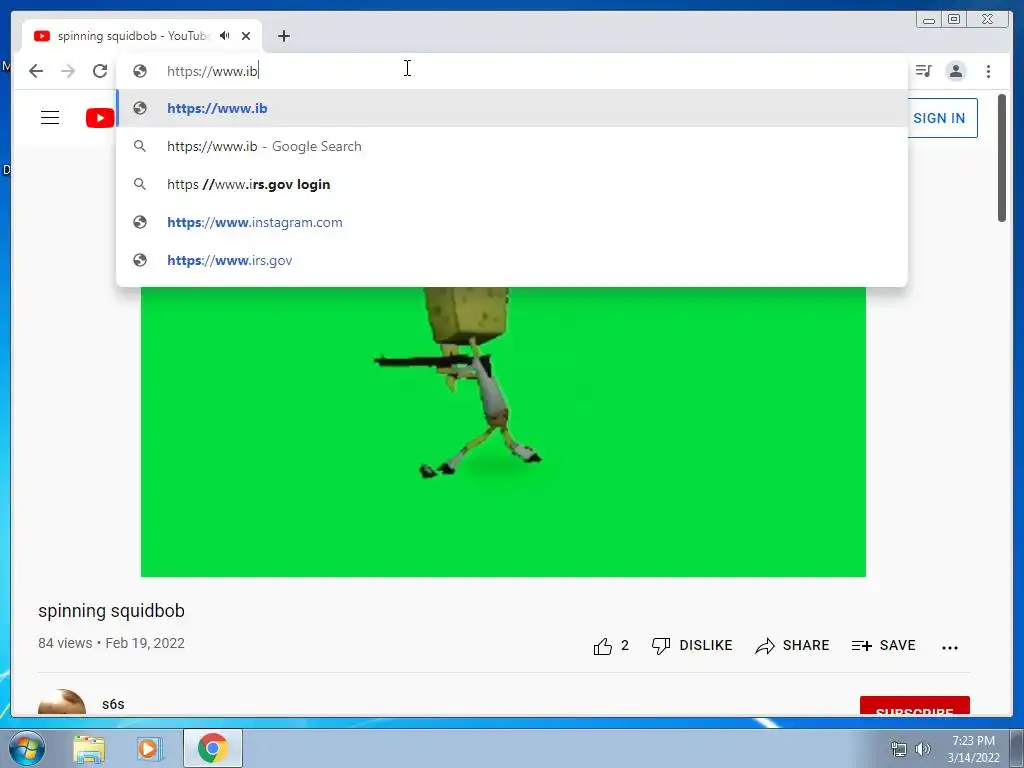Click the globe icon in address bar
This screenshot has width=1024, height=768.
click(x=140, y=71)
